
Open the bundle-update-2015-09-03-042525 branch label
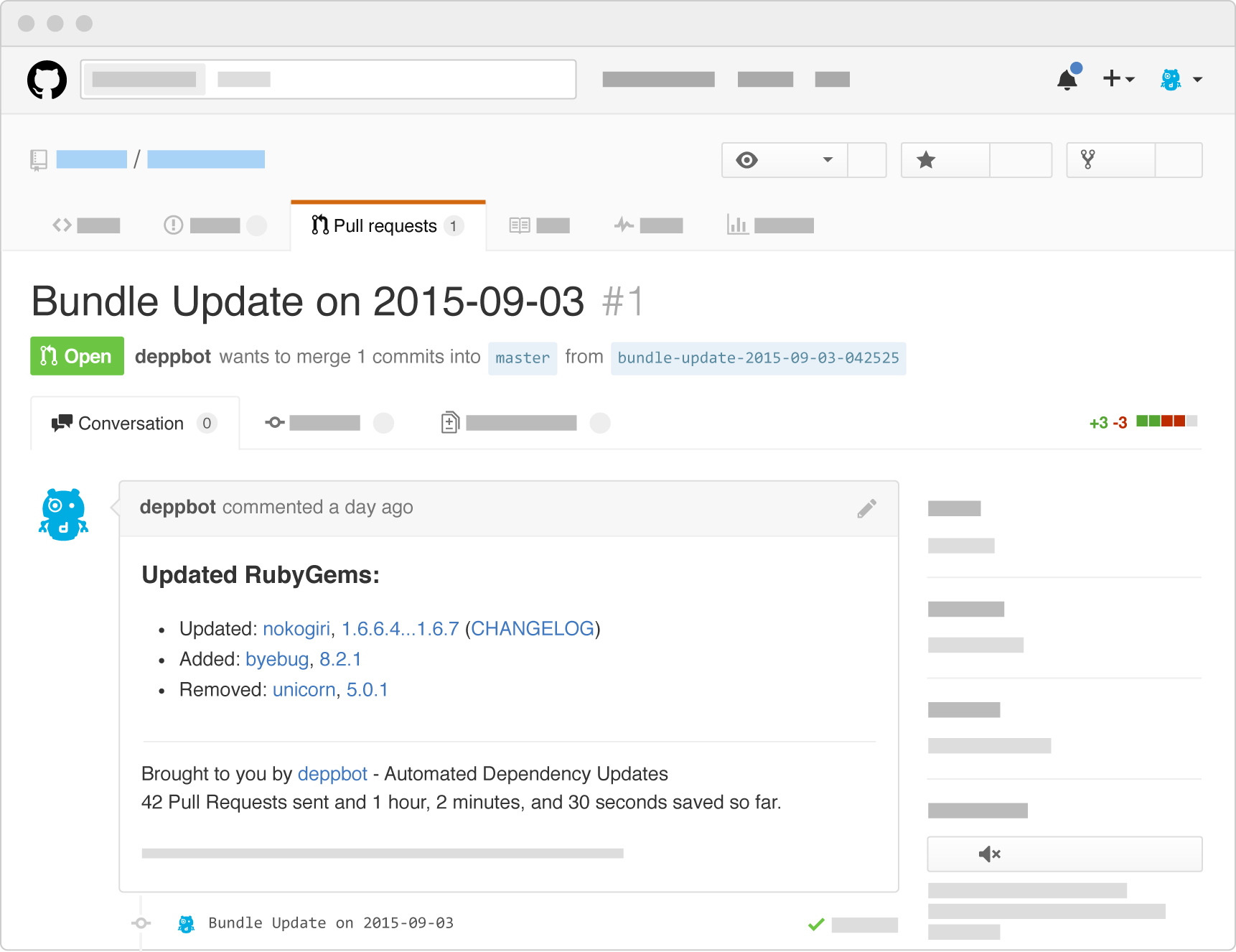click(x=759, y=358)
